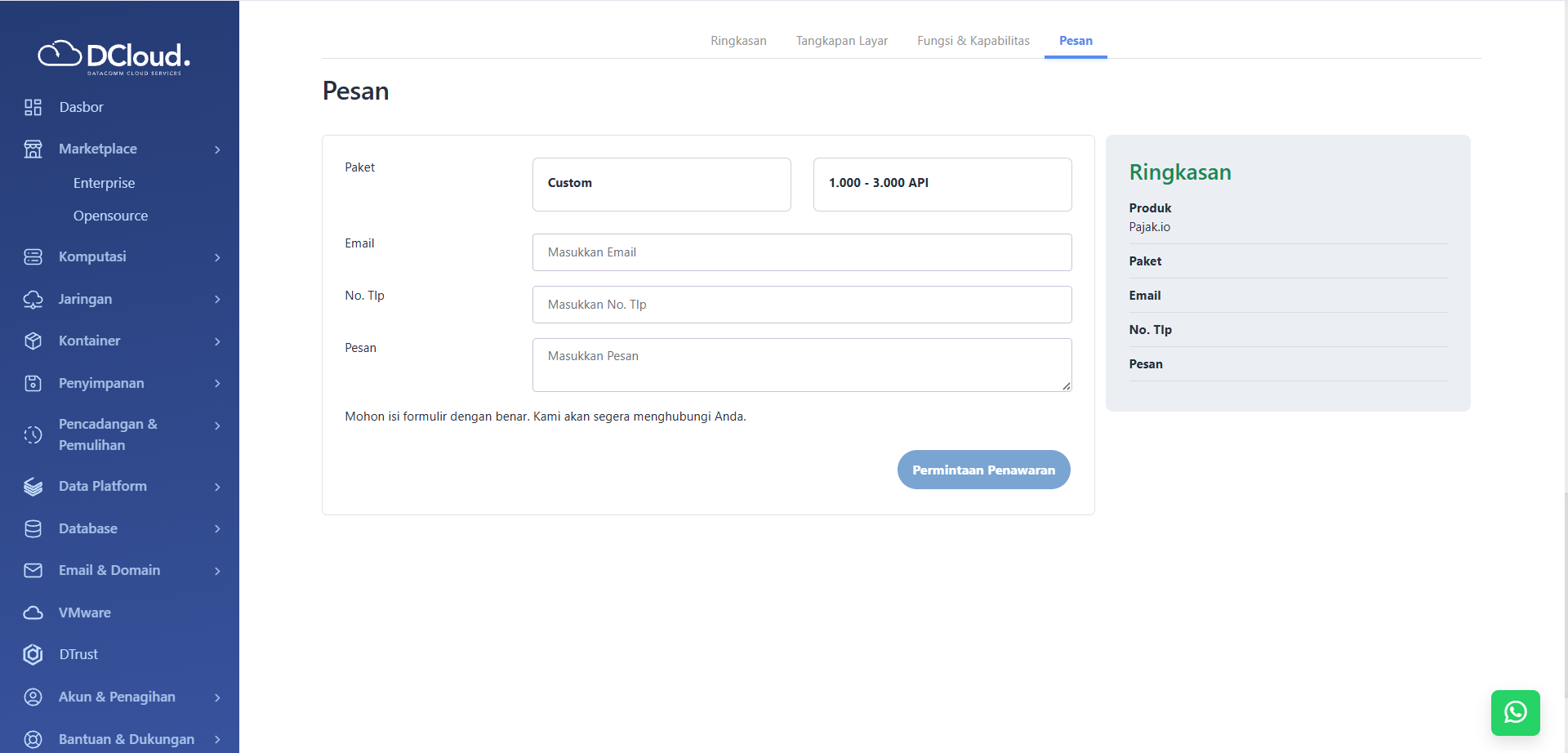Click the Kontainer cube icon
Viewport: 1568px width, 753px height.
33,341
